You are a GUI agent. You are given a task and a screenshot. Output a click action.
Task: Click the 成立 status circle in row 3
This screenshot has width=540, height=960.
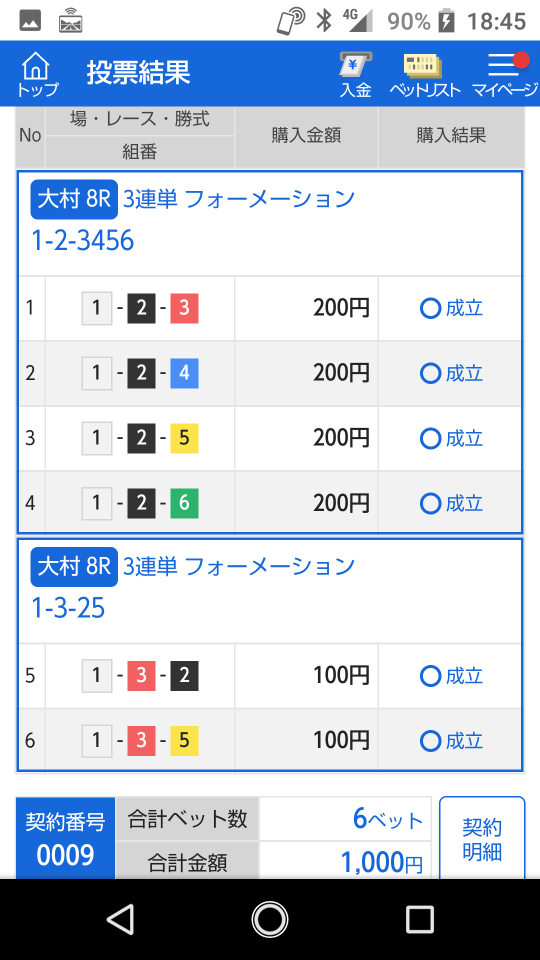point(430,438)
